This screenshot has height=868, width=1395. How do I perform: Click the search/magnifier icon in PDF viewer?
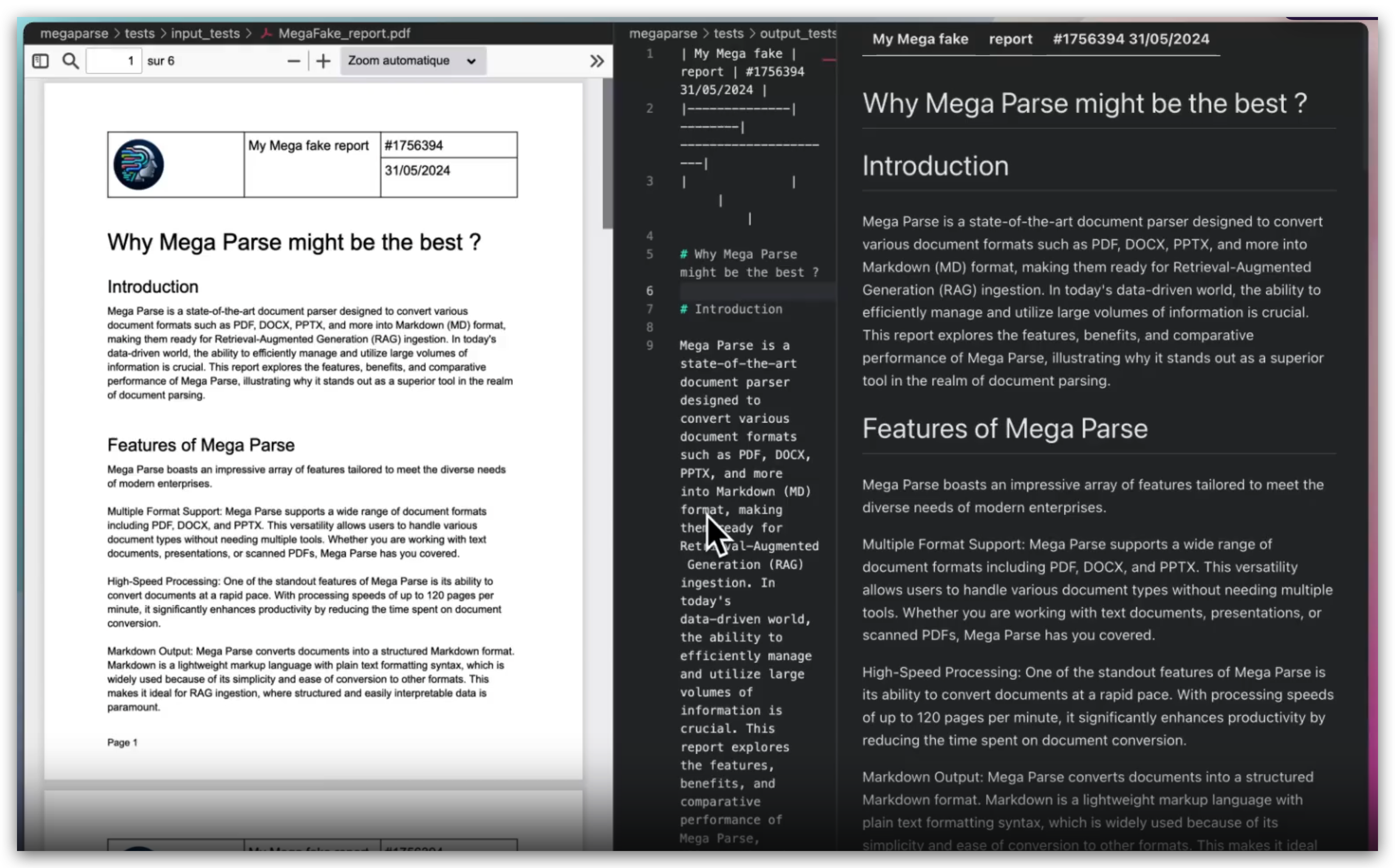pos(70,61)
